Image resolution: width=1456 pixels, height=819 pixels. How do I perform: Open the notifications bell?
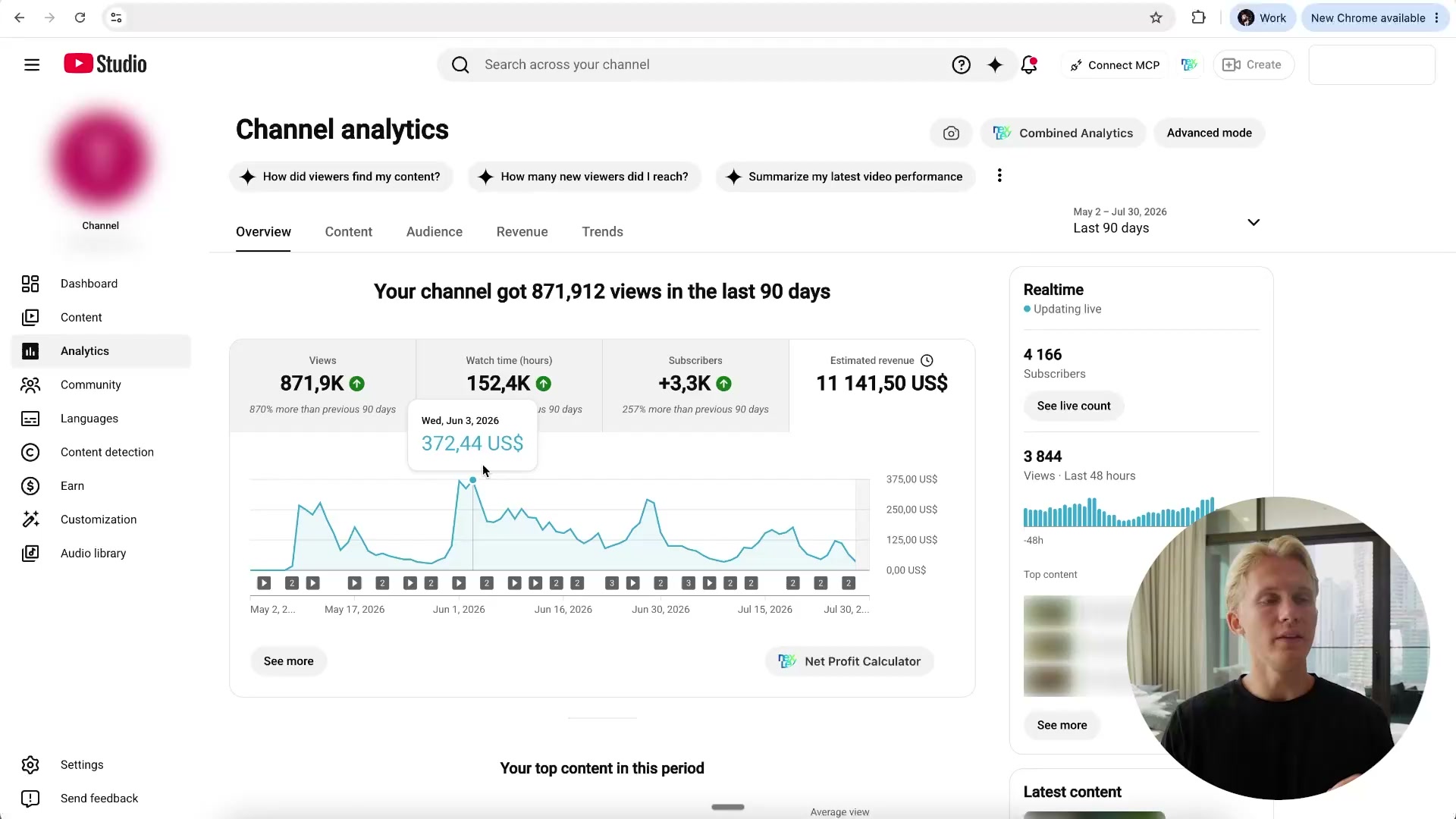click(1029, 65)
